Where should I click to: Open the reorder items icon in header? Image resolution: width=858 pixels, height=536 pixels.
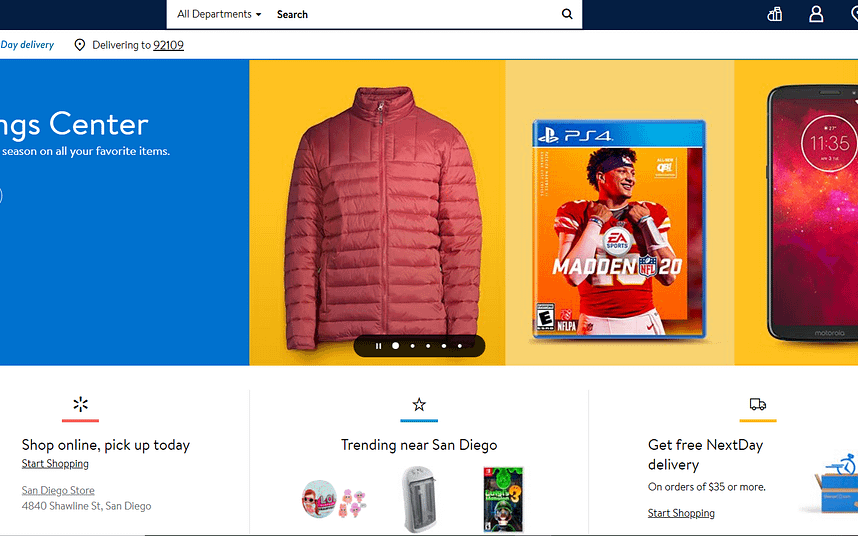[774, 14]
